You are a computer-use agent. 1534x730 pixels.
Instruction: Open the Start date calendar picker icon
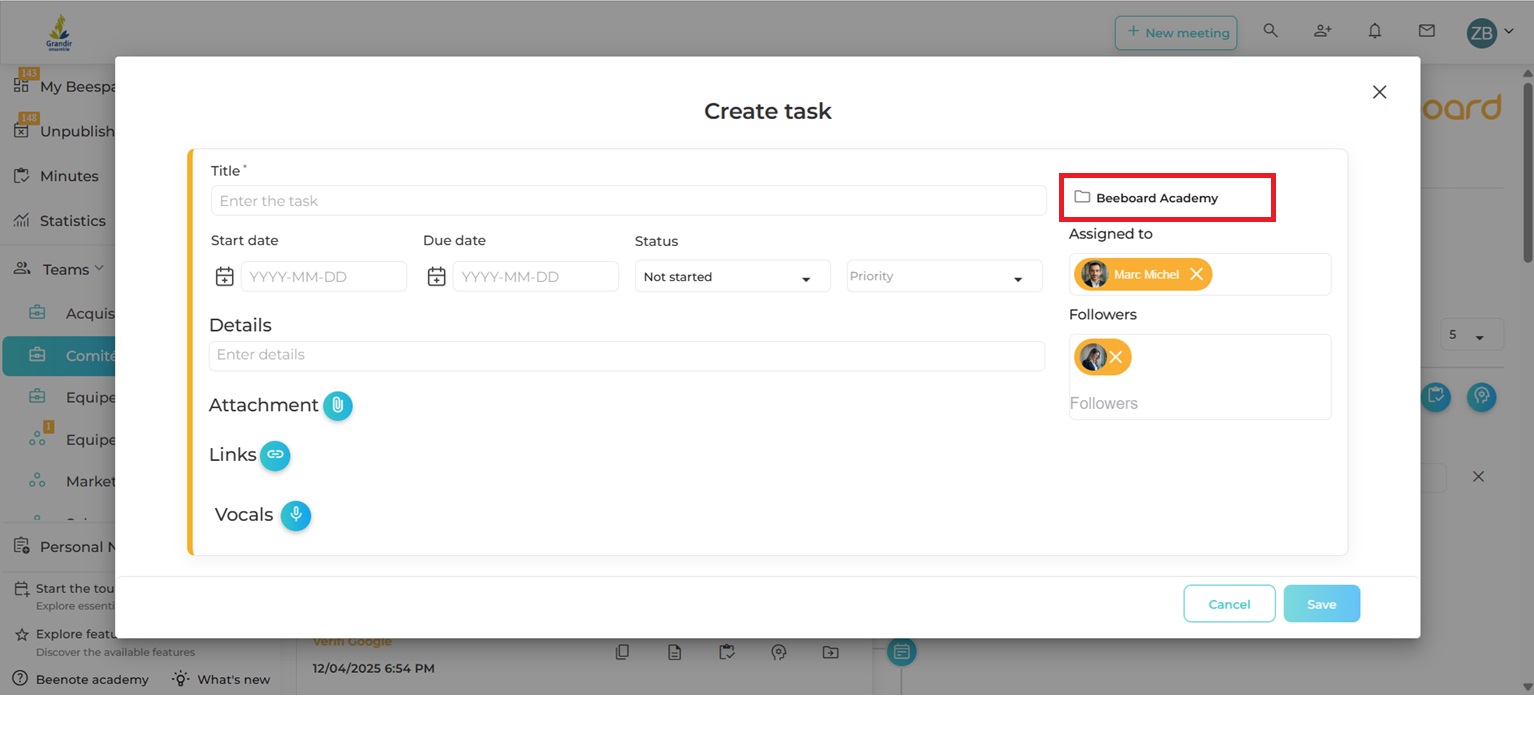(x=224, y=276)
